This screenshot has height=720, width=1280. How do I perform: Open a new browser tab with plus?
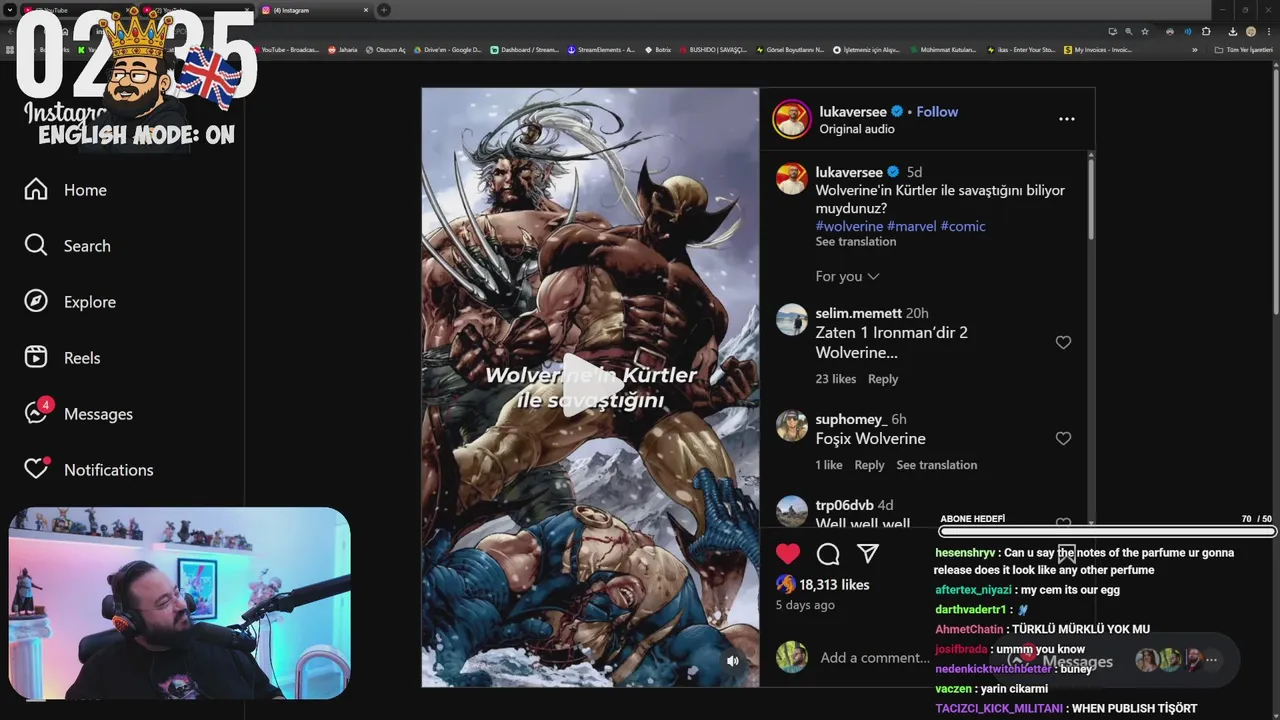383,10
